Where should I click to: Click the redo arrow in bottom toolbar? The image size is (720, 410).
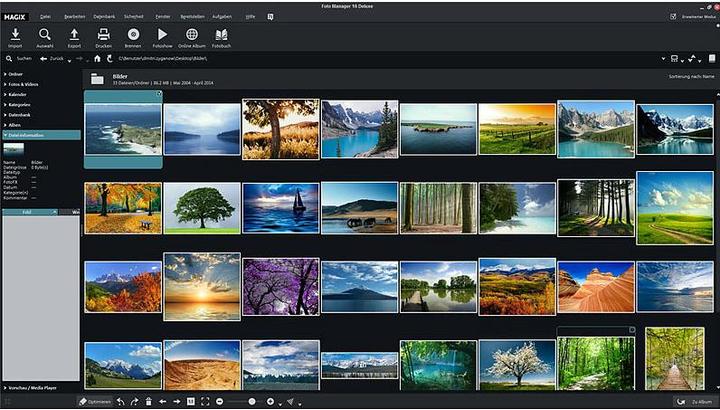point(134,402)
